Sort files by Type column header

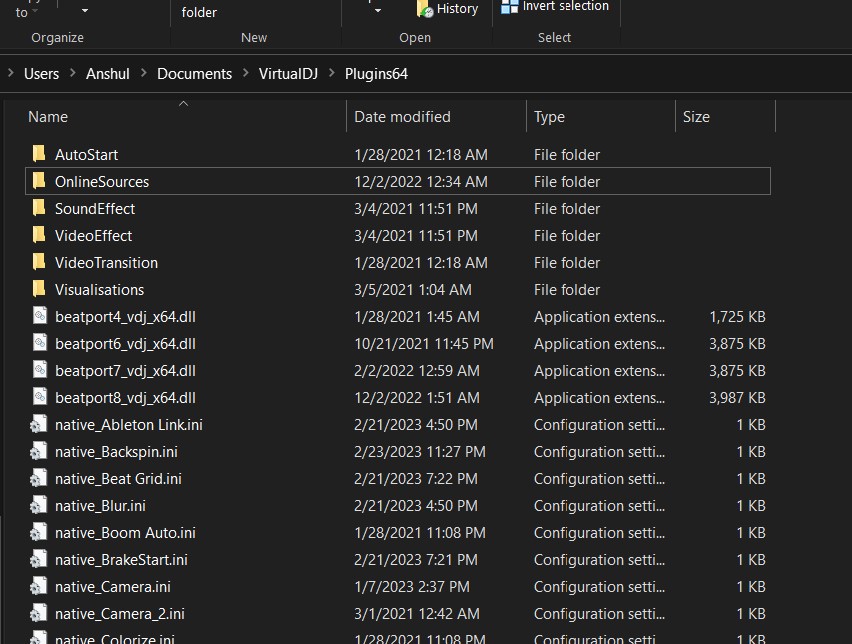click(x=601, y=116)
